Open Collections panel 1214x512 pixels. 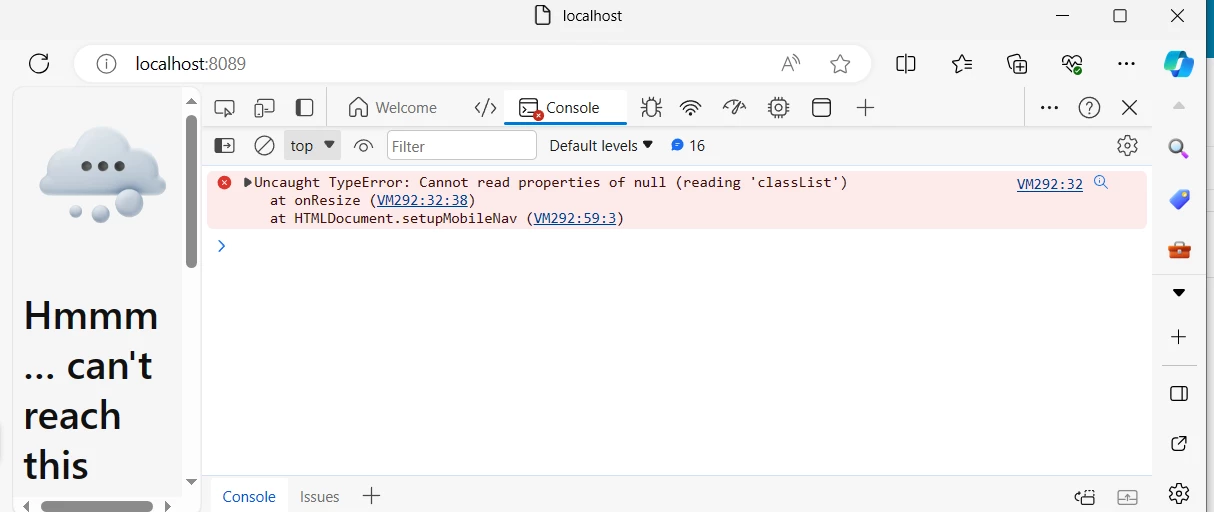tap(1017, 64)
